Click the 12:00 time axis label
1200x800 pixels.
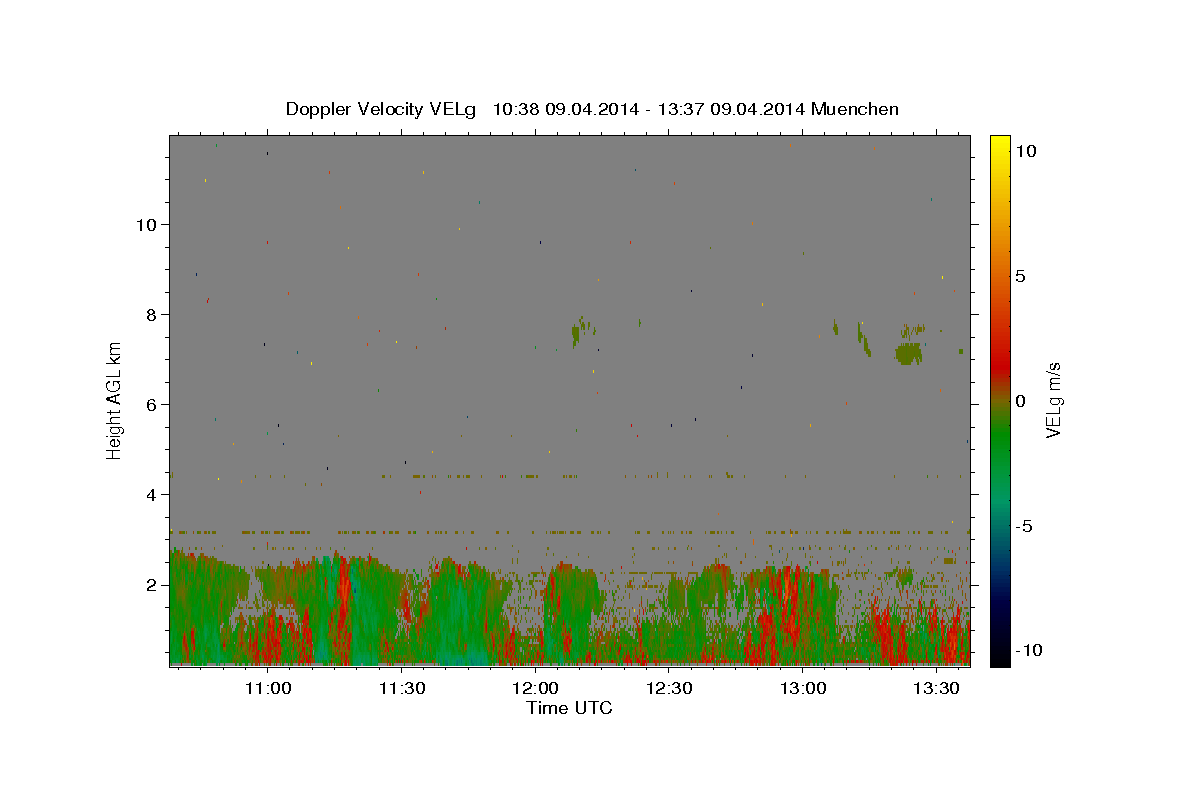coord(535,688)
